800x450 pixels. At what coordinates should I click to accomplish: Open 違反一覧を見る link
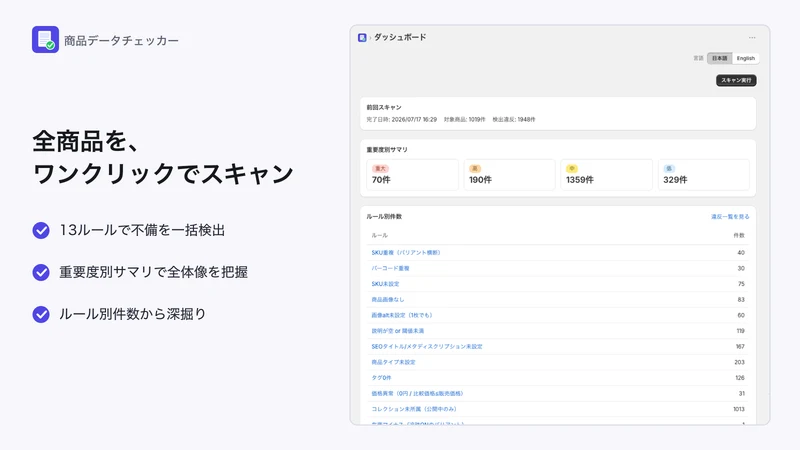click(x=730, y=217)
